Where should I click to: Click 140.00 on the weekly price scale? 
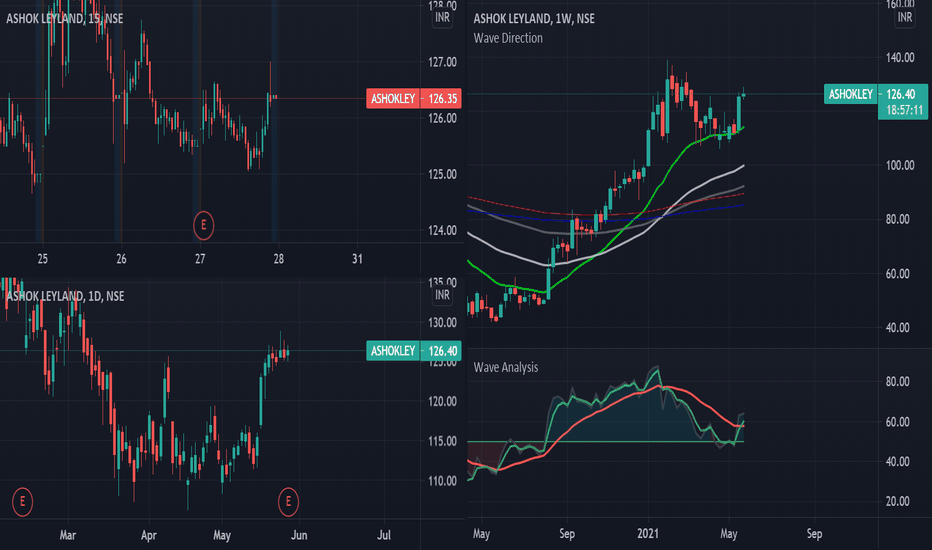tap(900, 58)
